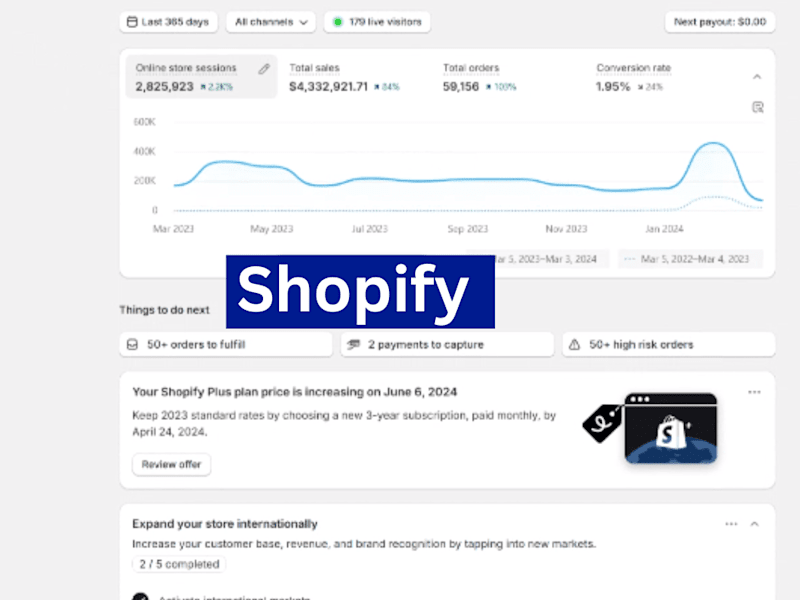Click the pencil edit icon on Online store sessions
This screenshot has height=600, width=800.
point(264,69)
